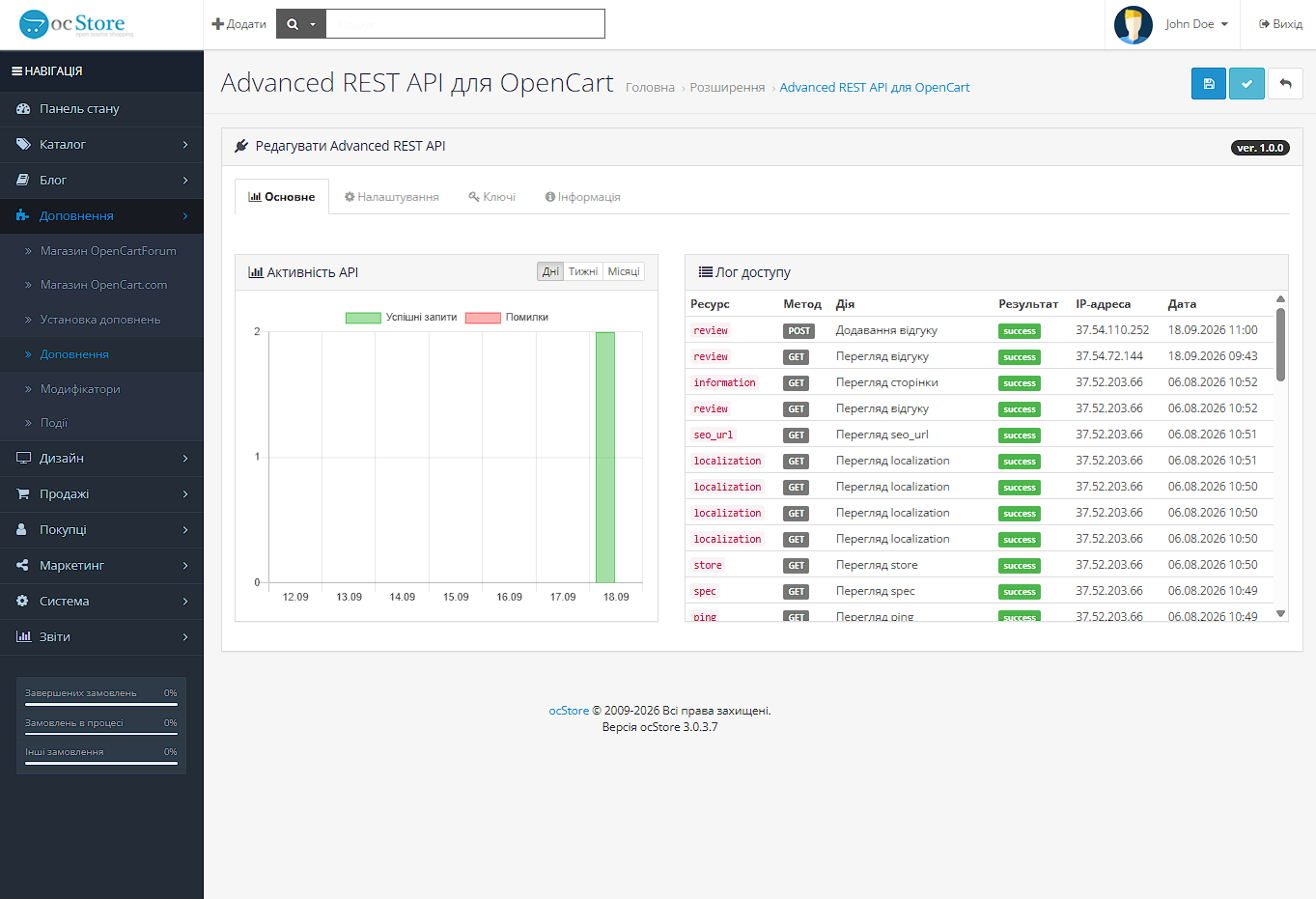This screenshot has height=899, width=1316.
Task: Click the Додати button
Action: [239, 24]
